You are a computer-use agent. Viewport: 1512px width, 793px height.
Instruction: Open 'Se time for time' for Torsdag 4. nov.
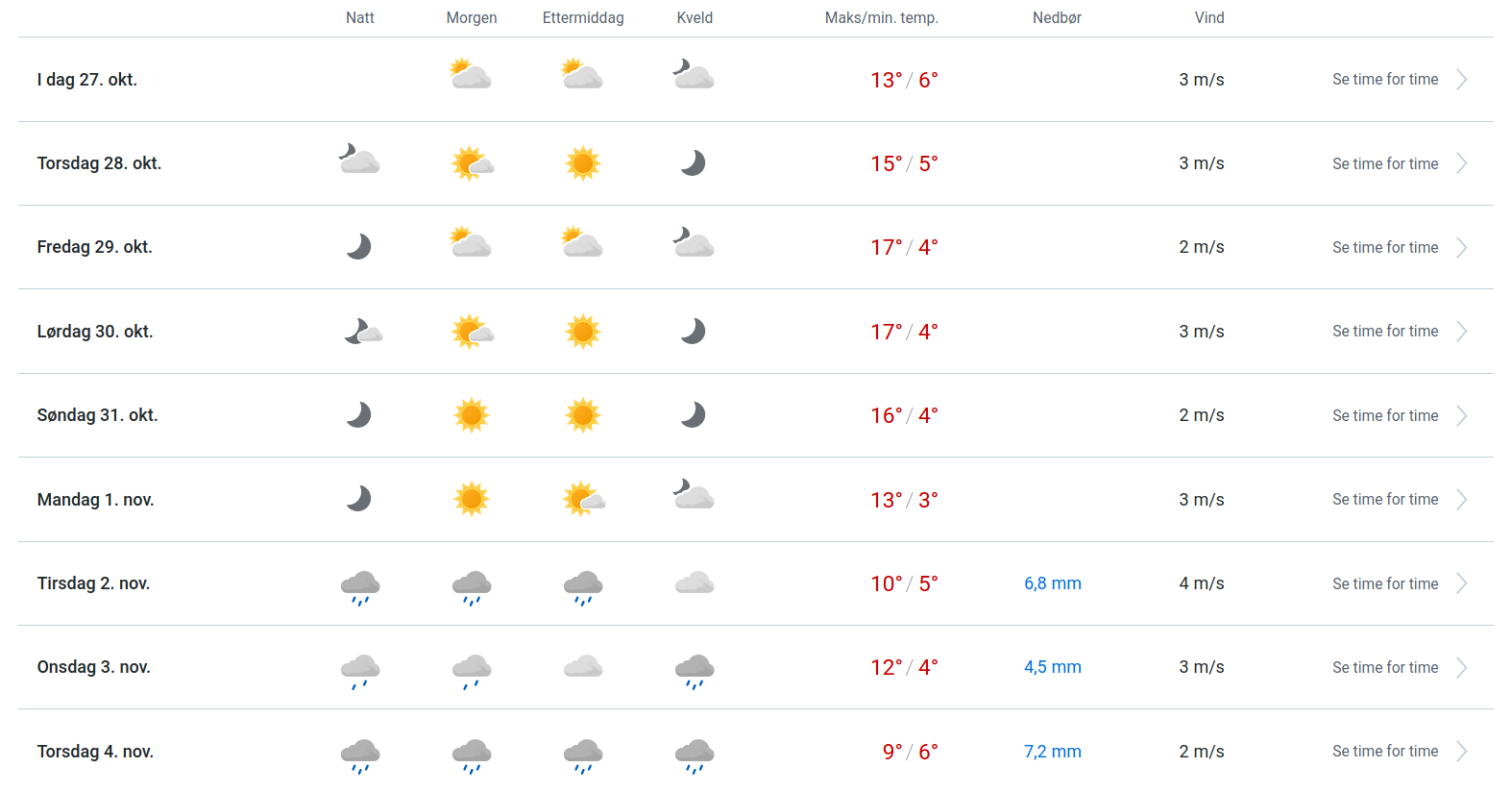(x=1385, y=752)
